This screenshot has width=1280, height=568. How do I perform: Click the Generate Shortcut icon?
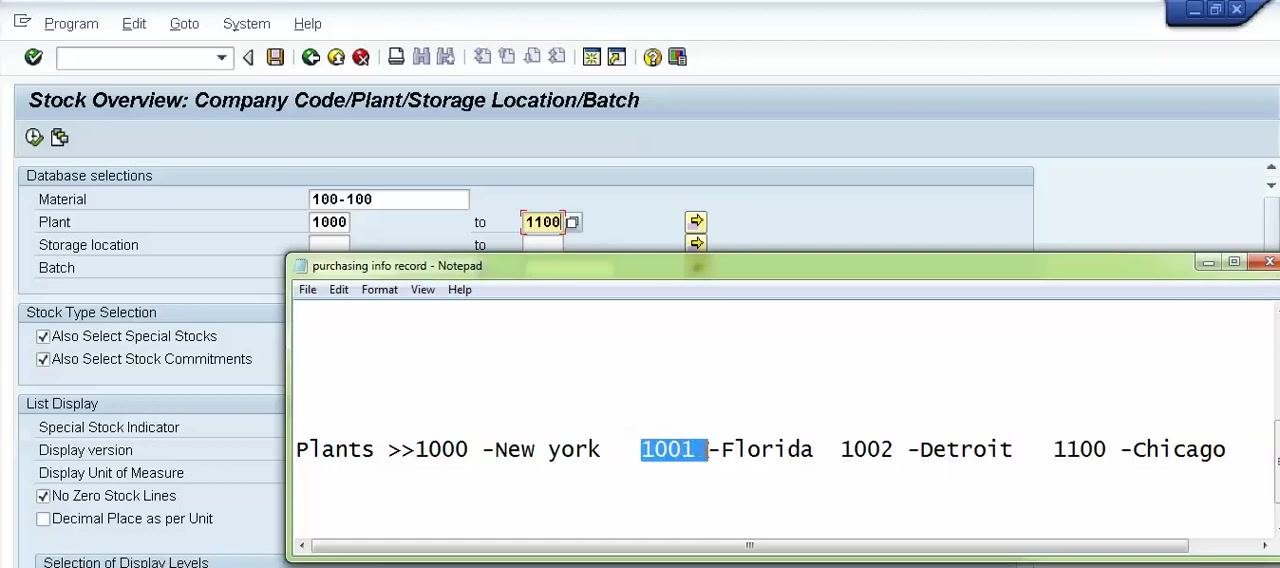tap(617, 57)
